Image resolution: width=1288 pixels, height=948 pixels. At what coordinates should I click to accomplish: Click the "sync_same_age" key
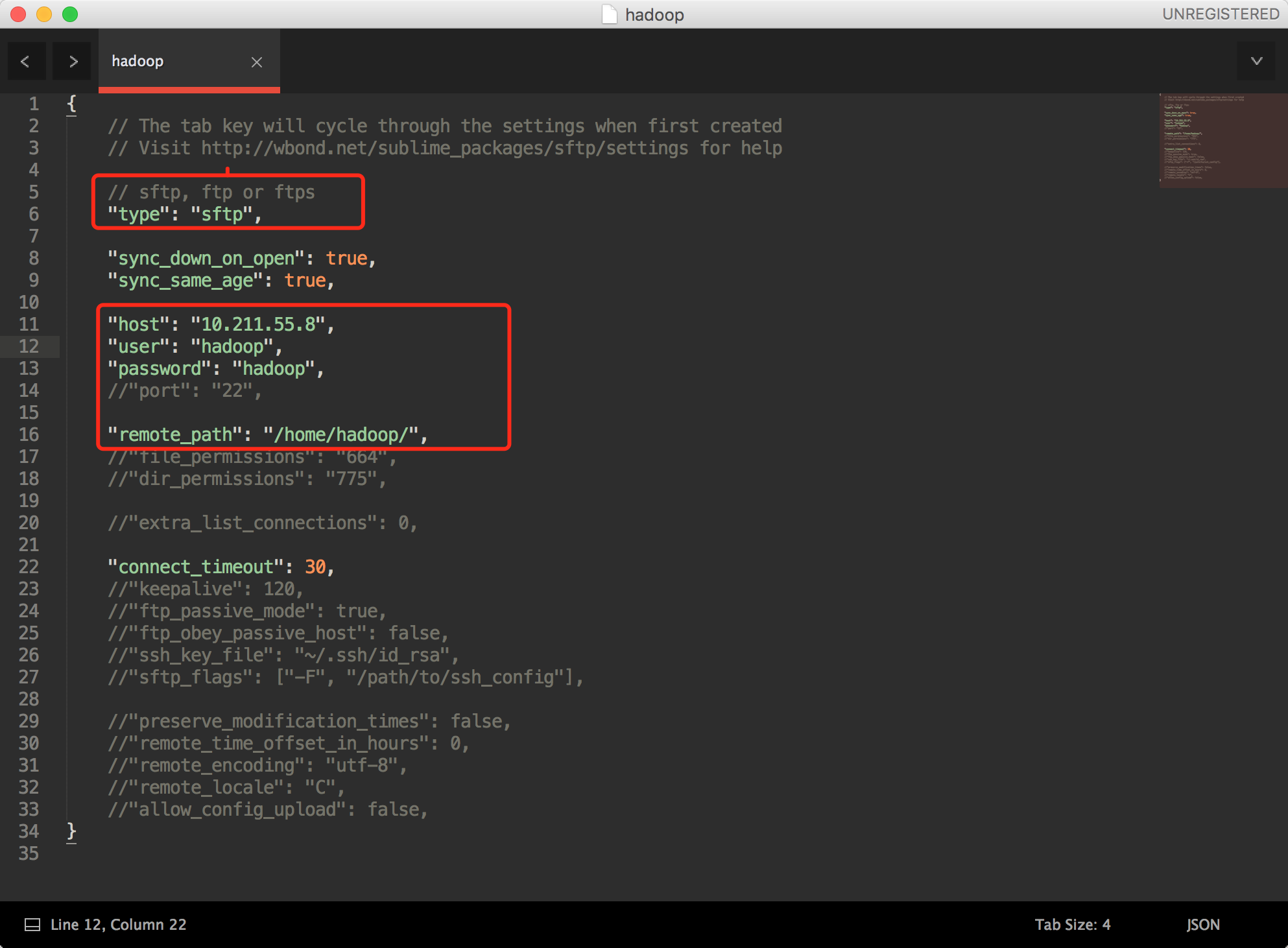(185, 280)
